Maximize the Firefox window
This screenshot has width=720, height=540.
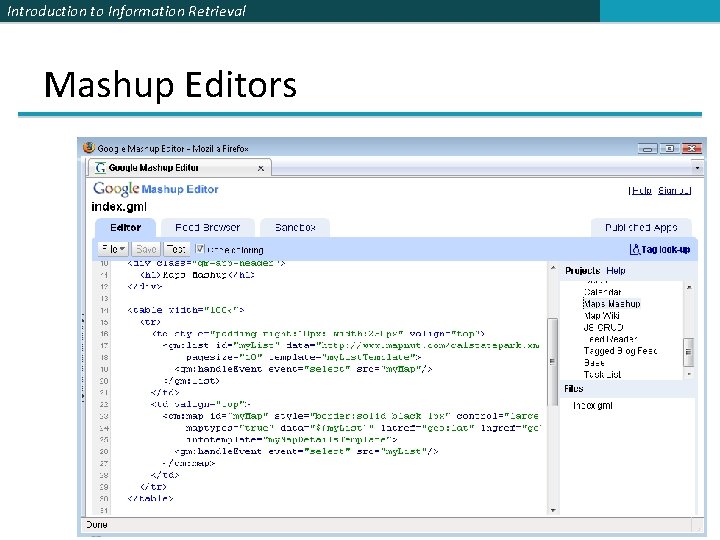(669, 148)
